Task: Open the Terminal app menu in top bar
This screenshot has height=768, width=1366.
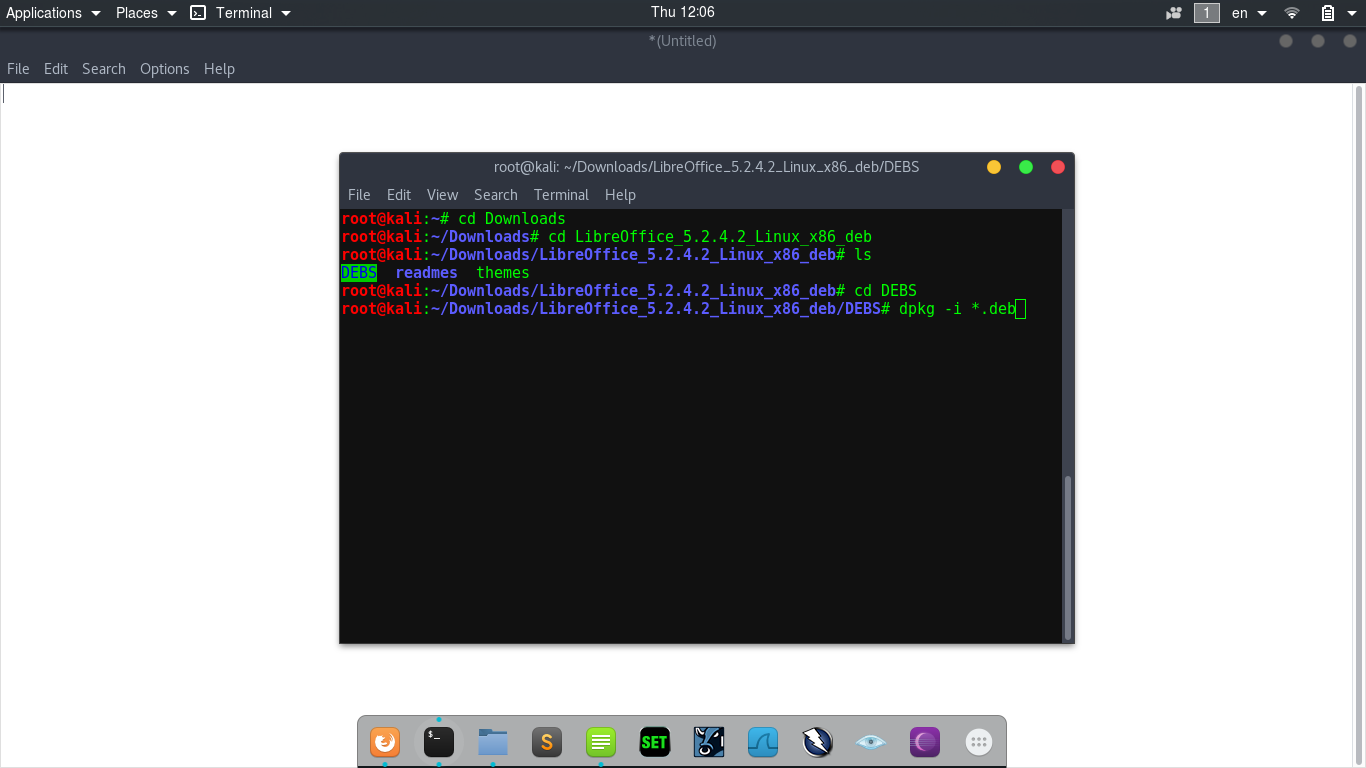Action: pyautogui.click(x=241, y=13)
